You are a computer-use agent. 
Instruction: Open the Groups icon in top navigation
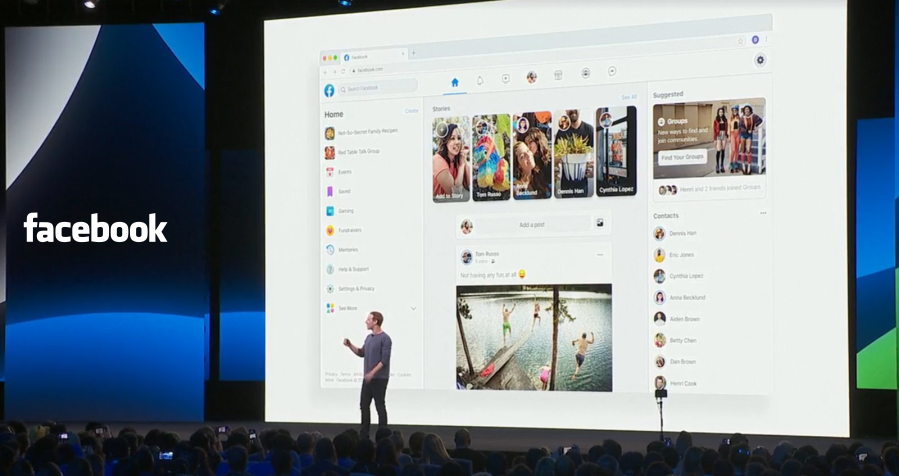[585, 73]
